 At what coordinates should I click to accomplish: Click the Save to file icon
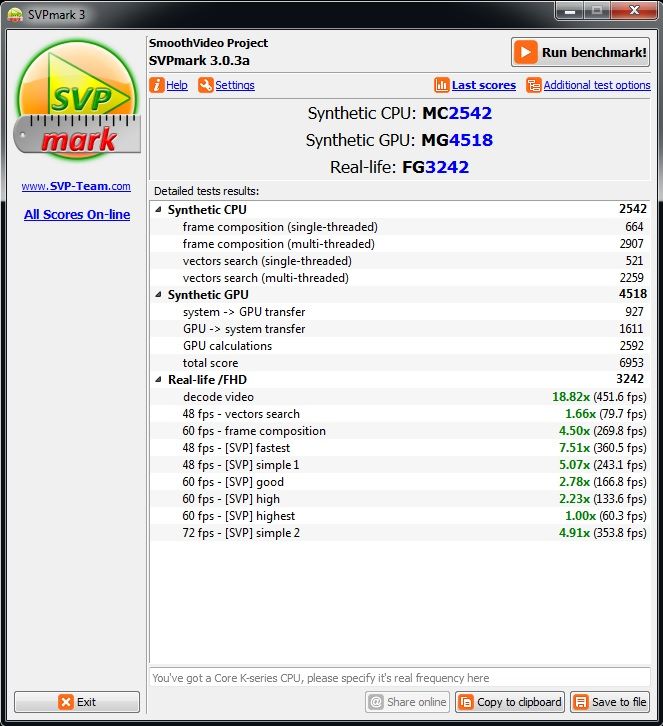(581, 702)
